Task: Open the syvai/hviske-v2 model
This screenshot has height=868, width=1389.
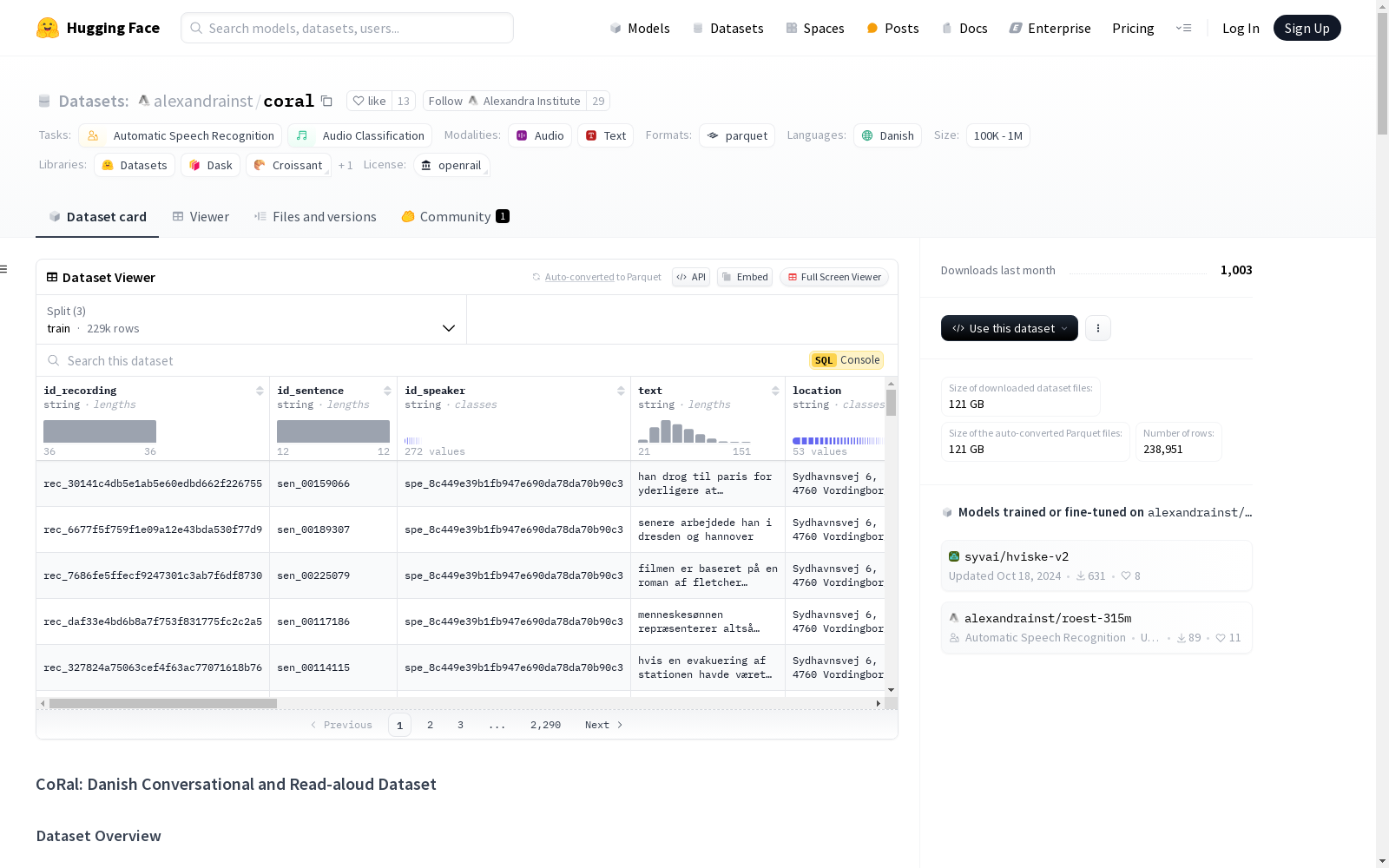Action: pos(1096,566)
